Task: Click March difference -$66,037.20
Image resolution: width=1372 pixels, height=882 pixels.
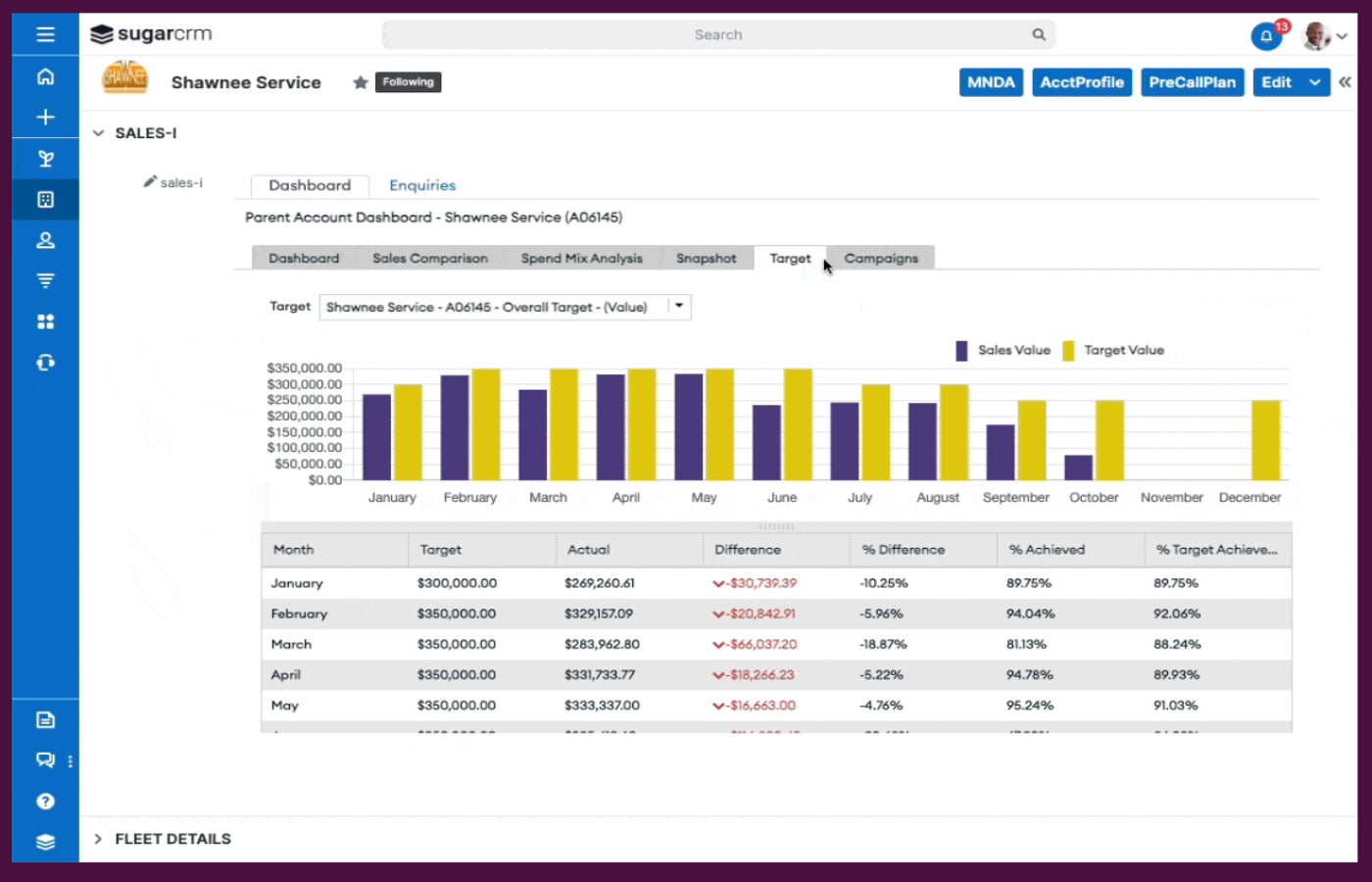Action: coord(755,644)
